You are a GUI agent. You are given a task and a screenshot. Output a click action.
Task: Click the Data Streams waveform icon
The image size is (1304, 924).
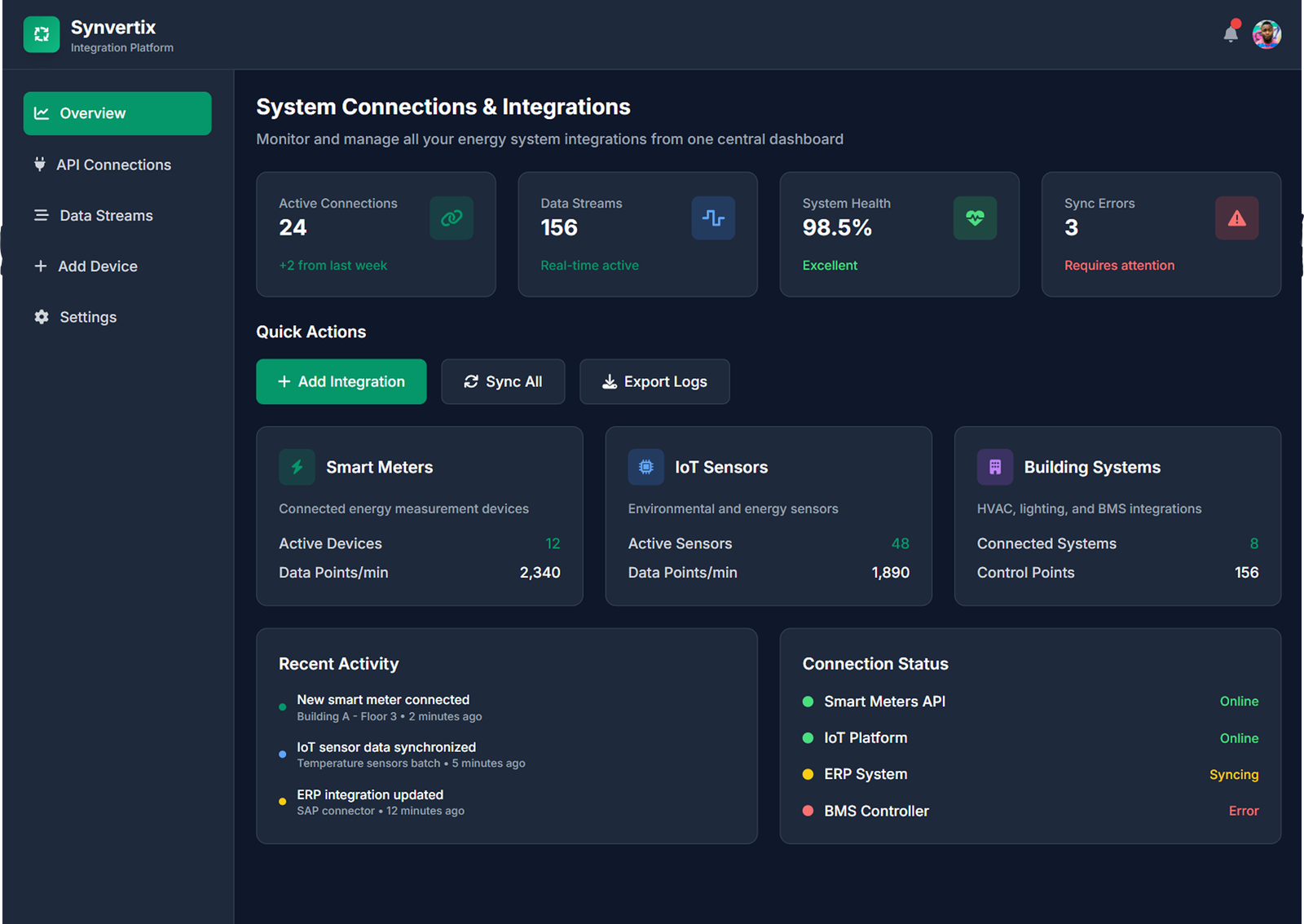[x=713, y=218]
